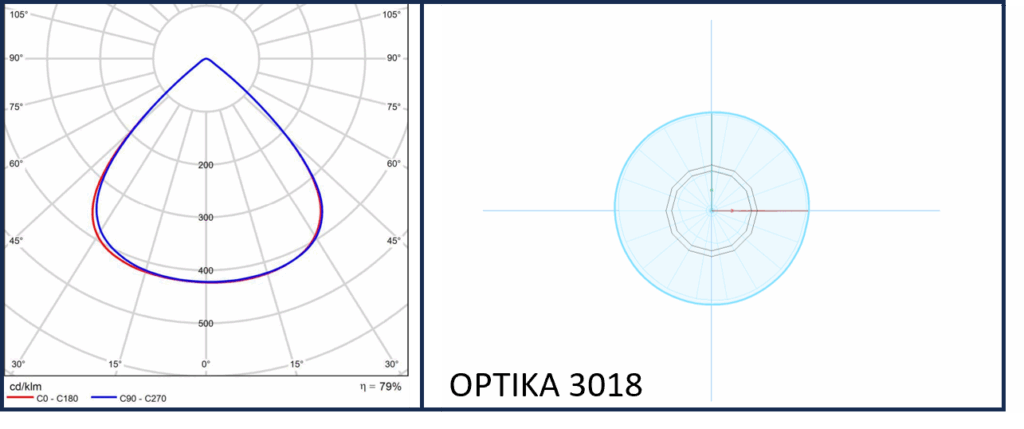Select the C0 - C180 legend label
This screenshot has height=429, width=1024.
coord(59,398)
